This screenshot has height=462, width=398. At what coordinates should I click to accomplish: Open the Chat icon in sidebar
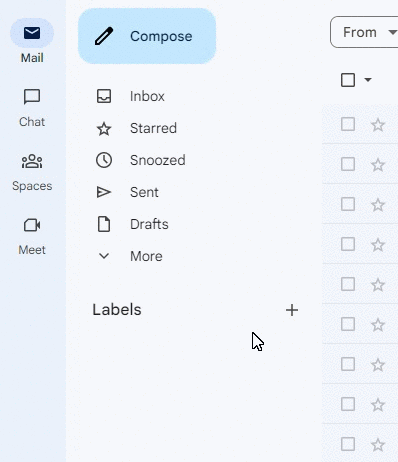[32, 97]
